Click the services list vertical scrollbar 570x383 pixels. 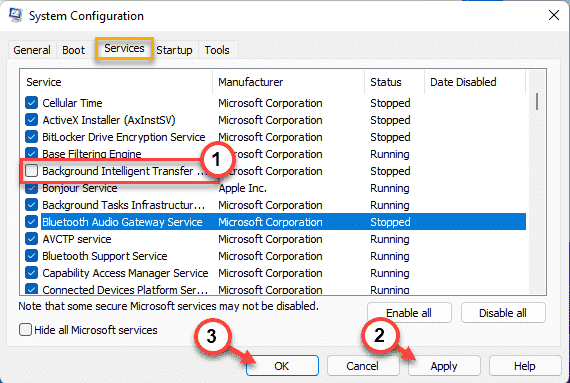pyautogui.click(x=537, y=182)
